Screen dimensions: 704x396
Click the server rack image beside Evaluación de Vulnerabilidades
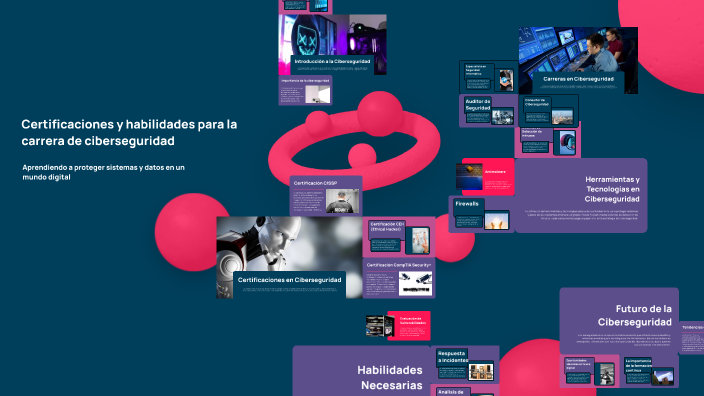coord(380,326)
